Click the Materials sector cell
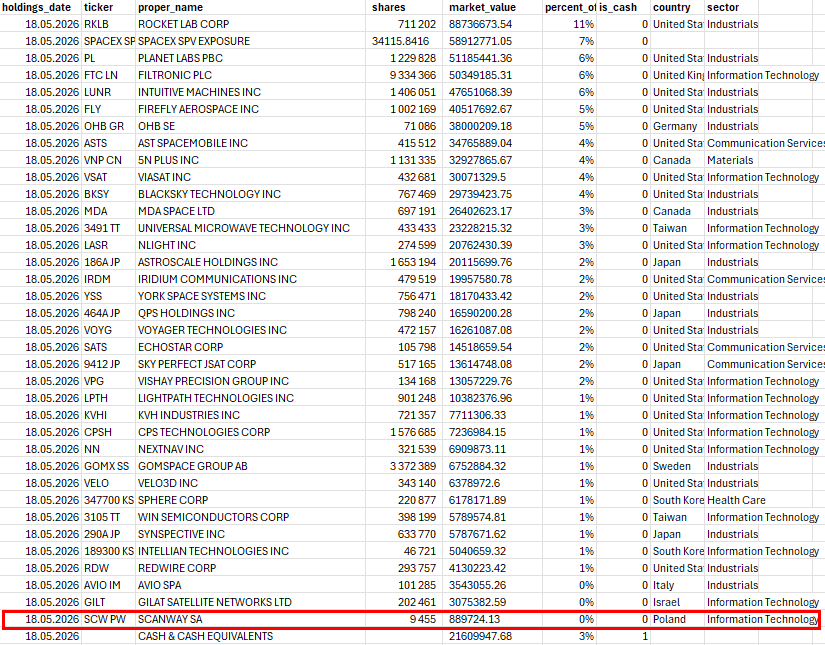 [731, 160]
